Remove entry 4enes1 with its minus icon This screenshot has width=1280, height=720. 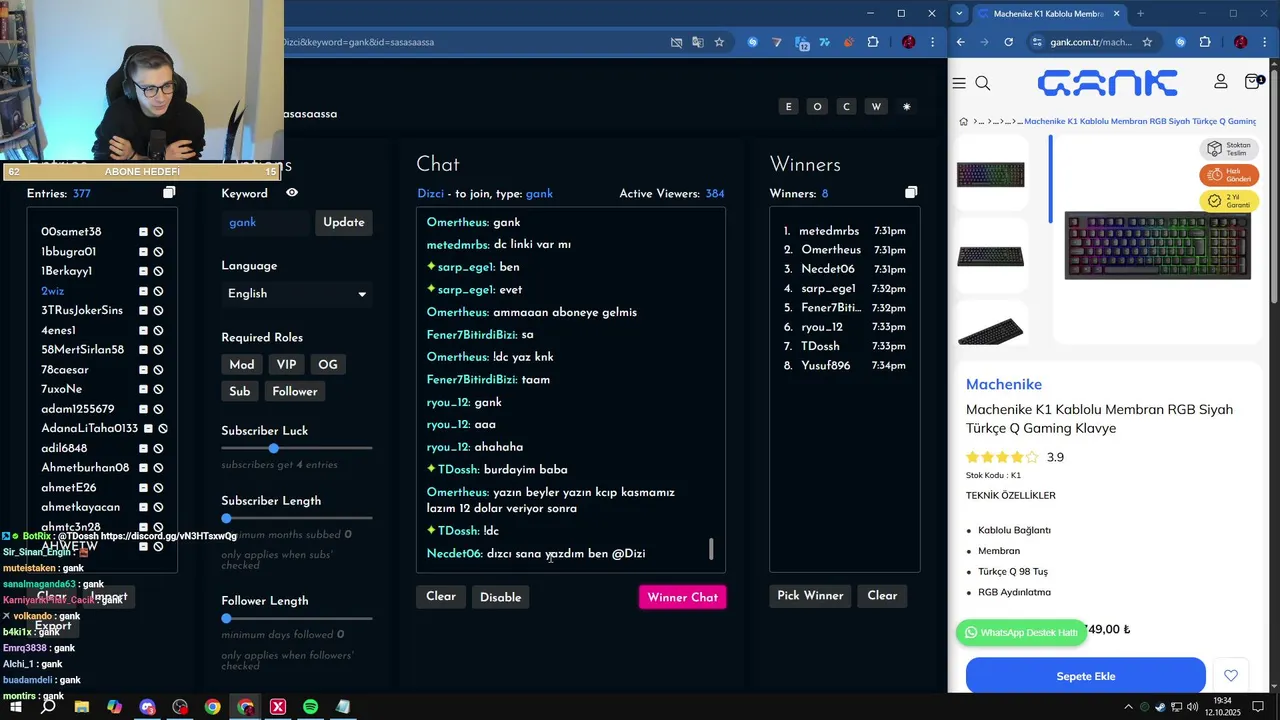coord(143,330)
